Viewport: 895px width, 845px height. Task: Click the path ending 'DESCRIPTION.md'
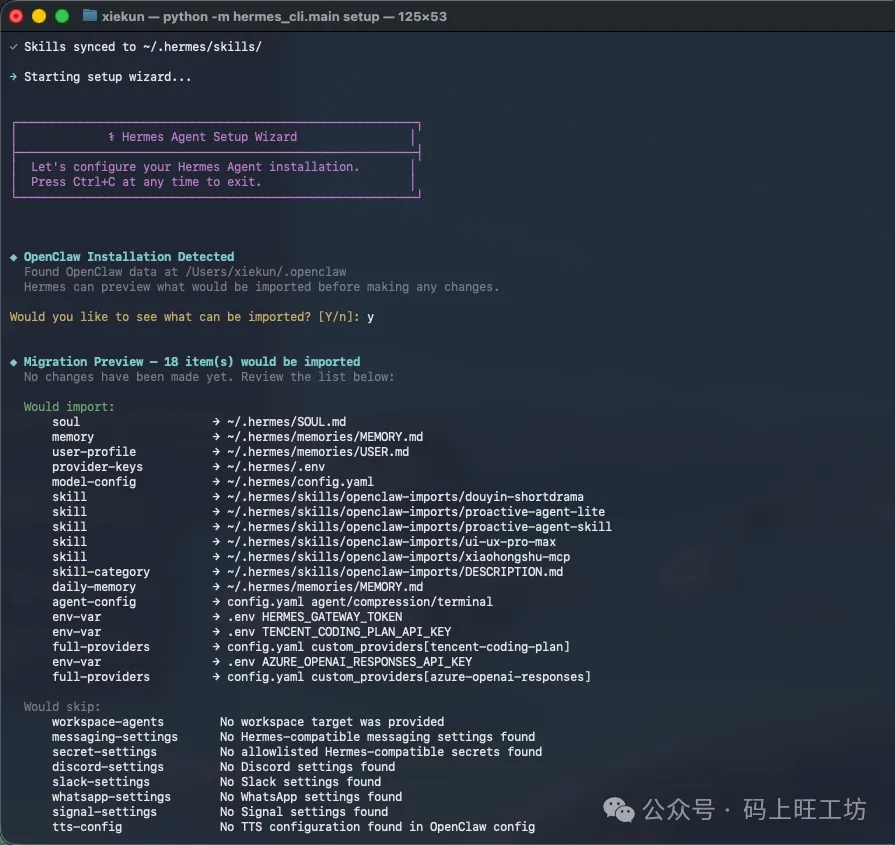coord(395,572)
